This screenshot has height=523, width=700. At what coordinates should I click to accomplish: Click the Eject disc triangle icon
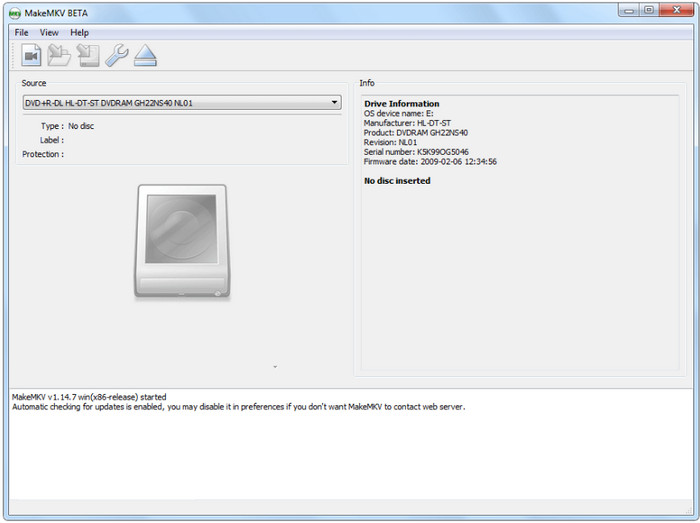146,56
